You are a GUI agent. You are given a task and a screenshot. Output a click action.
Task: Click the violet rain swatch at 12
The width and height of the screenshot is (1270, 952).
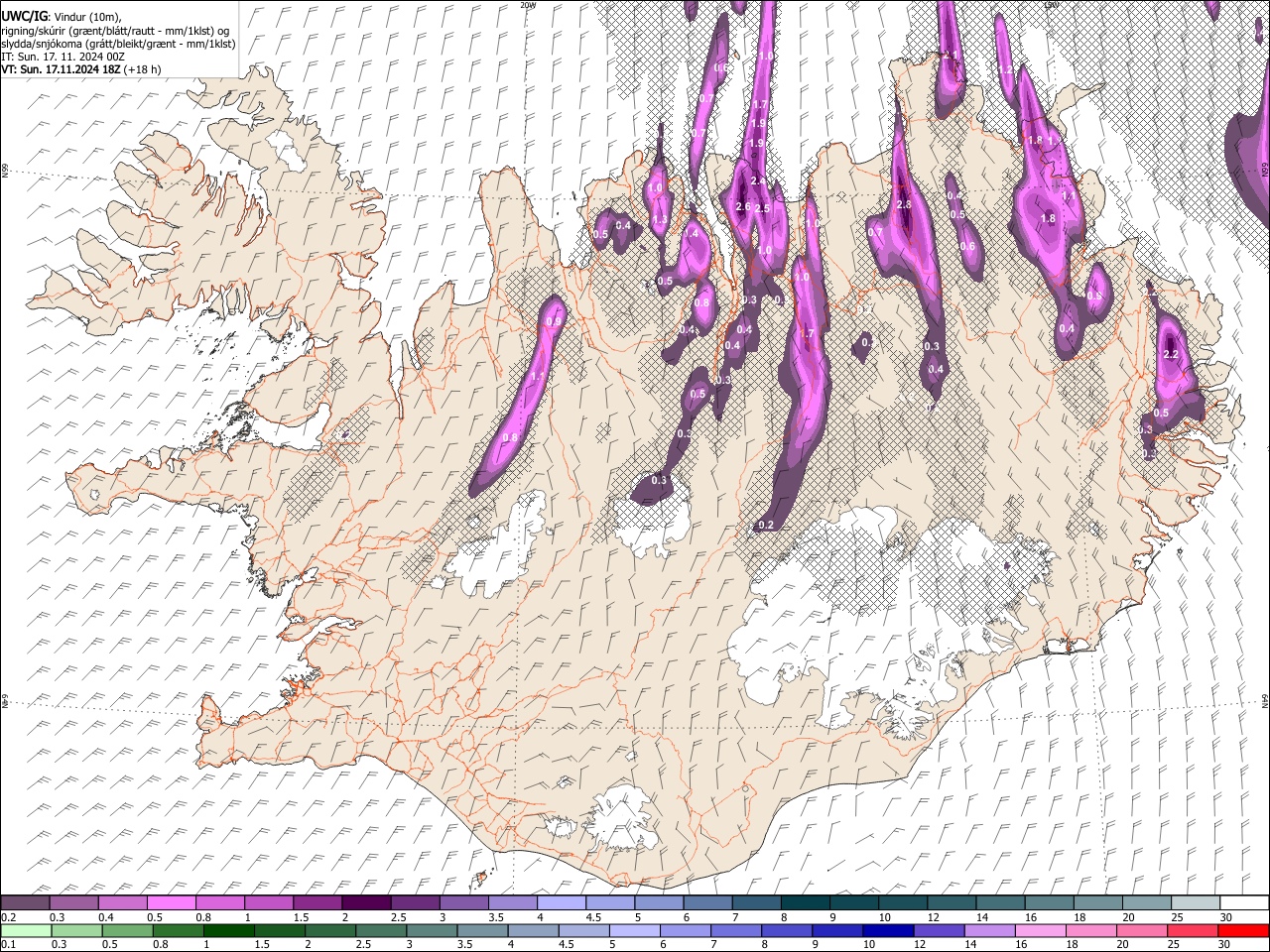pos(940,930)
